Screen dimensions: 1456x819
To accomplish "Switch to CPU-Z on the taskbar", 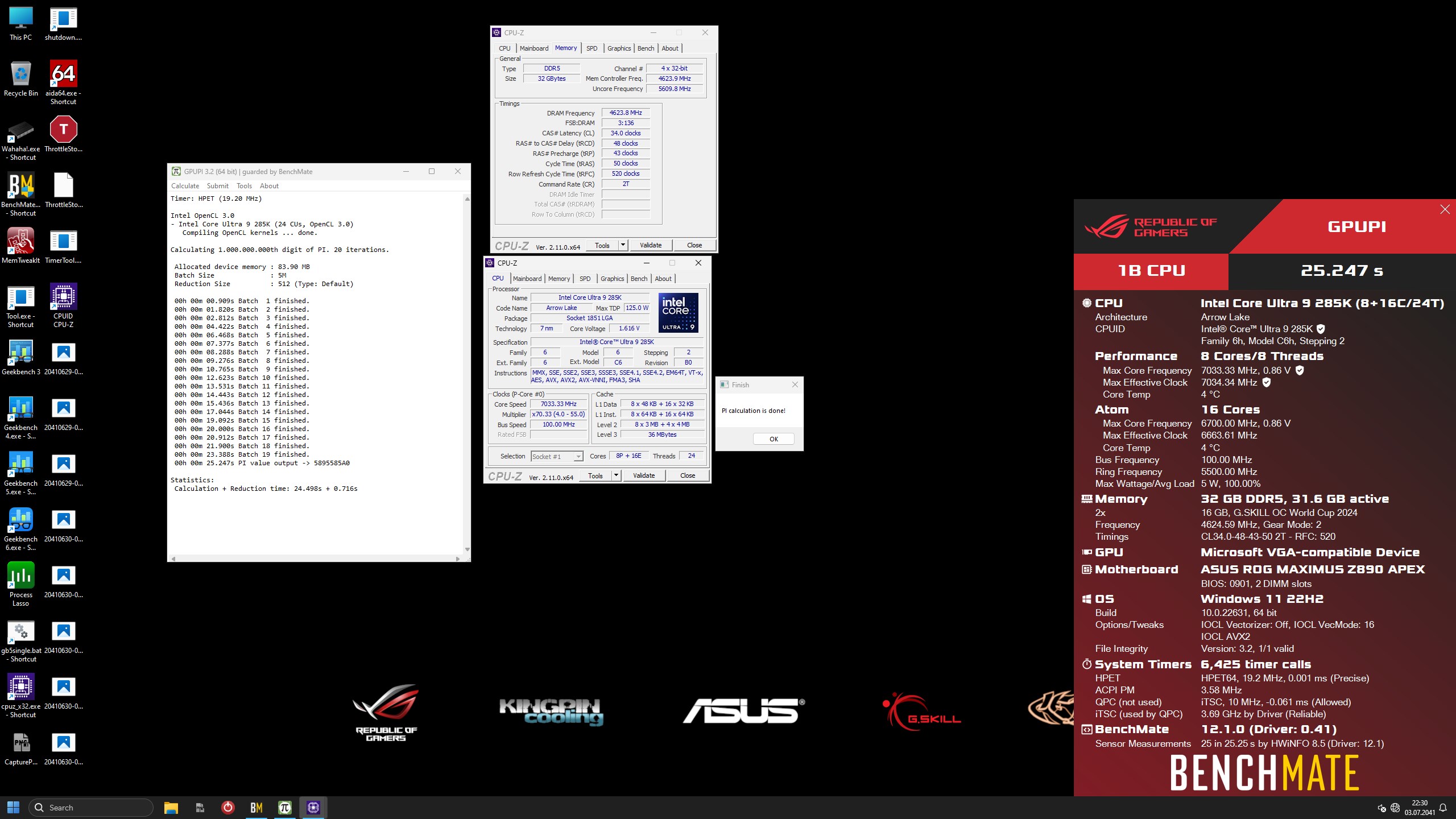I will point(313,807).
